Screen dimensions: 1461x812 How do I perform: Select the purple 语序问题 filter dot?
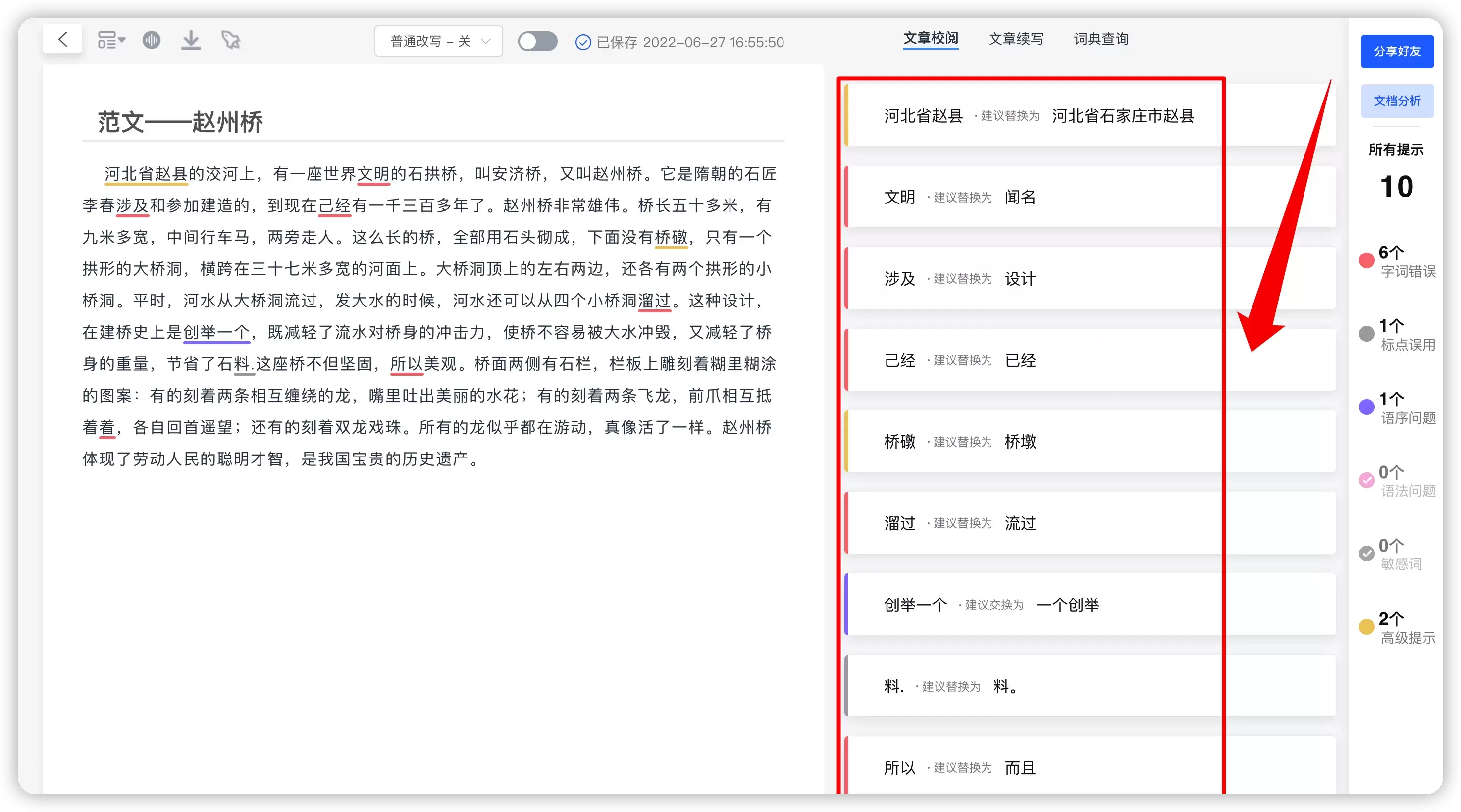(1367, 406)
